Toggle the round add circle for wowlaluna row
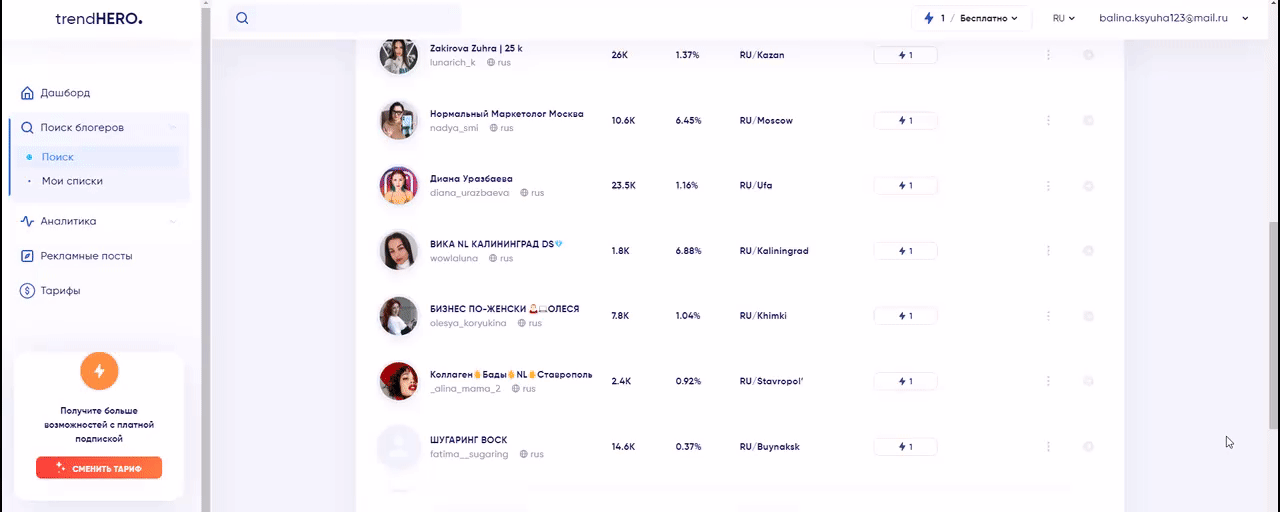The height and width of the screenshot is (512, 1280). pos(1088,251)
